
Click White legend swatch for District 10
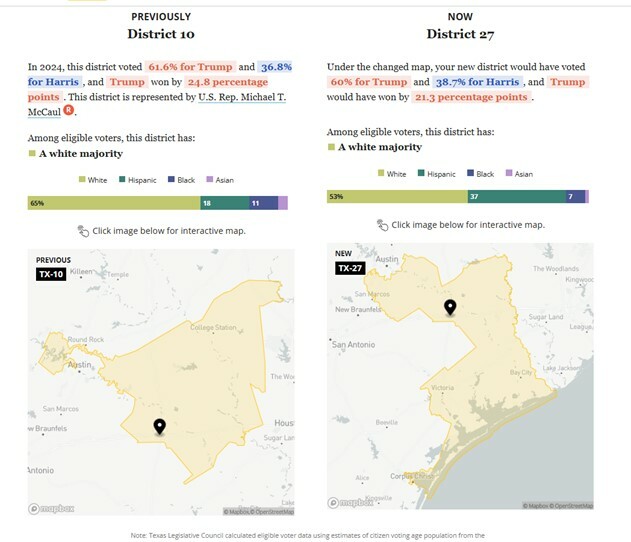(x=82, y=179)
